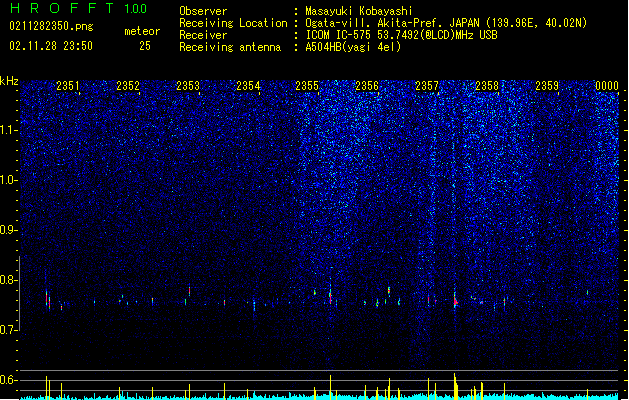629x400 pixels.
Task: Click the 2352 time marker
Action: (x=128, y=86)
